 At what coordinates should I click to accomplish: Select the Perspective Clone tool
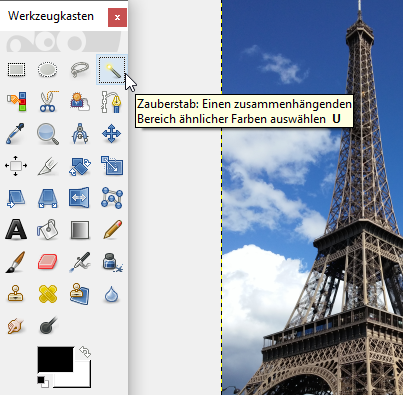[x=79, y=294]
